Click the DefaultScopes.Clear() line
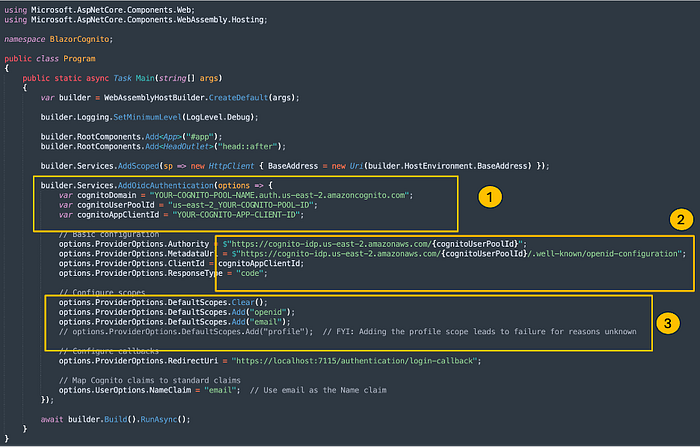The height and width of the screenshot is (447, 700). click(163, 302)
